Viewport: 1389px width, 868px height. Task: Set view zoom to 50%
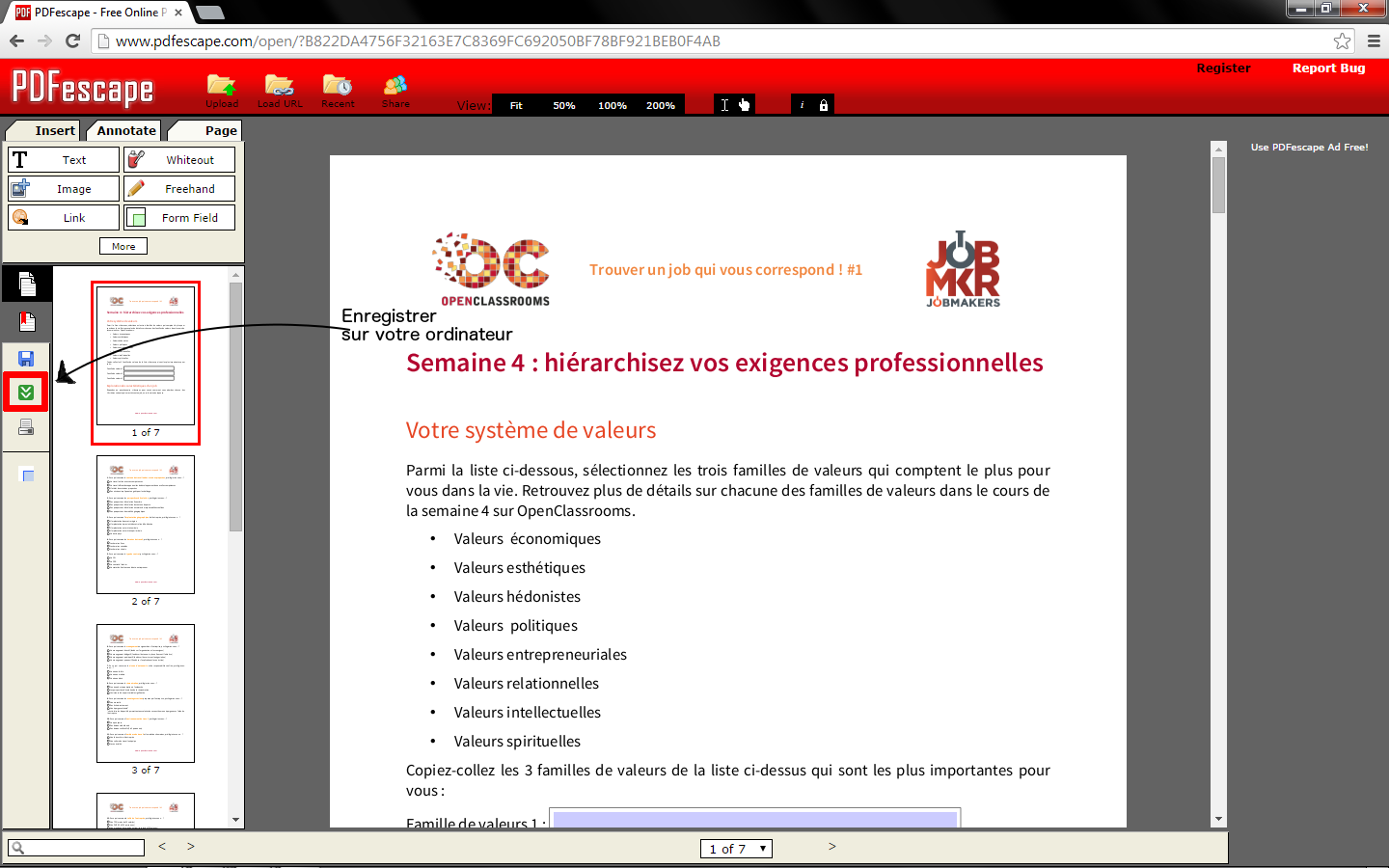pos(564,105)
